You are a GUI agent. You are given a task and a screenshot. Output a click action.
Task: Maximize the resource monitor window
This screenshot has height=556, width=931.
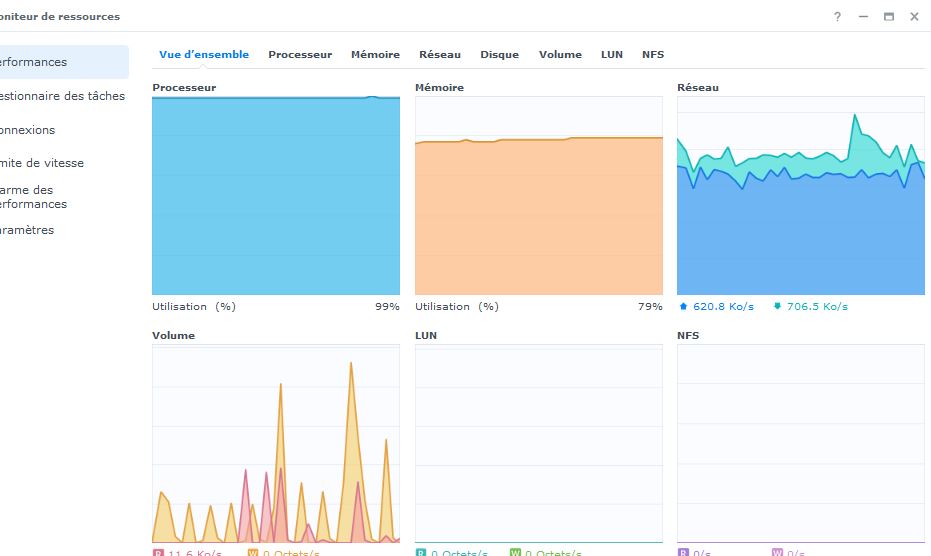coord(889,17)
